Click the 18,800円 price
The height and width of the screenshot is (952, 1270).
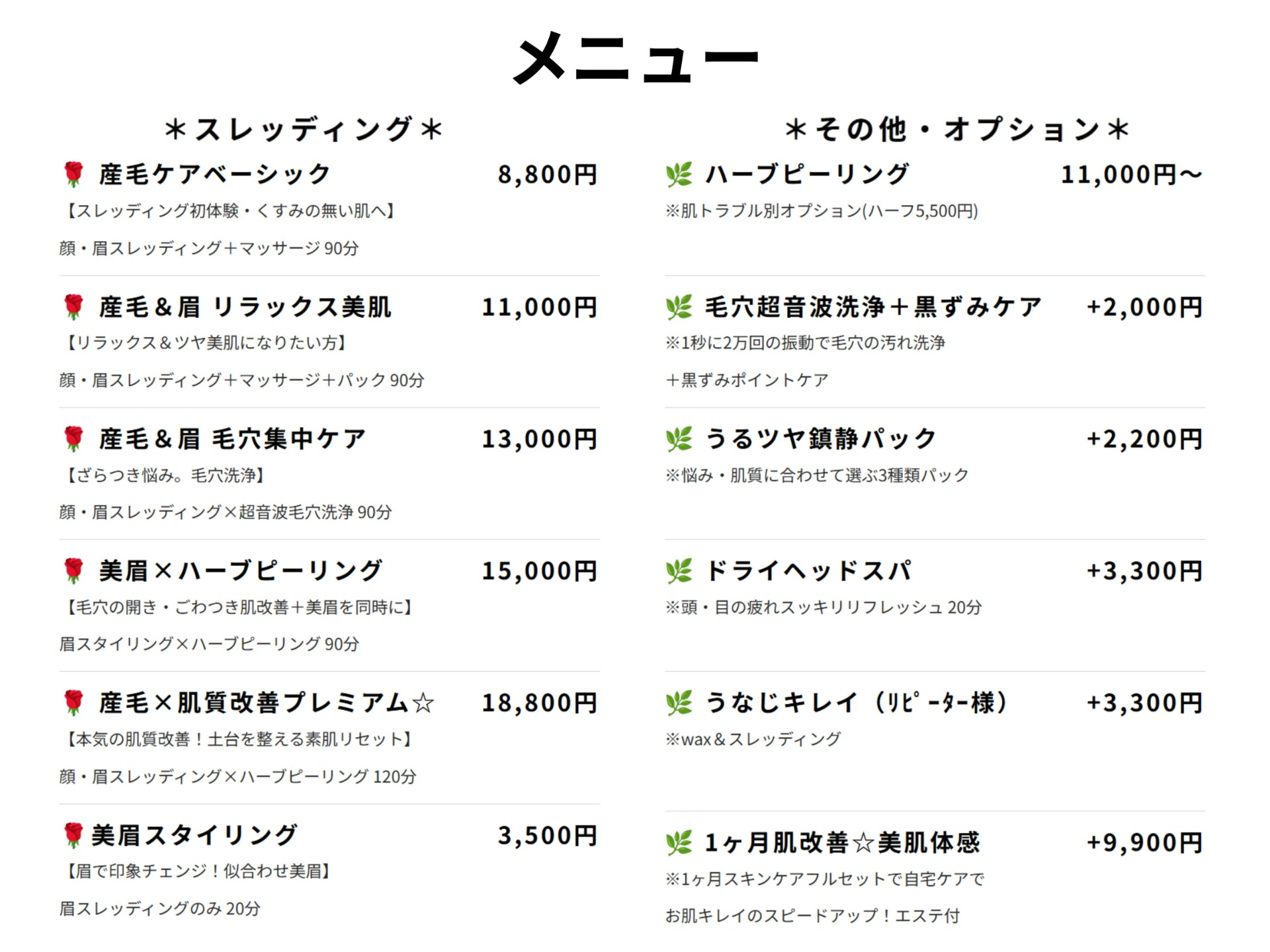[x=540, y=703]
